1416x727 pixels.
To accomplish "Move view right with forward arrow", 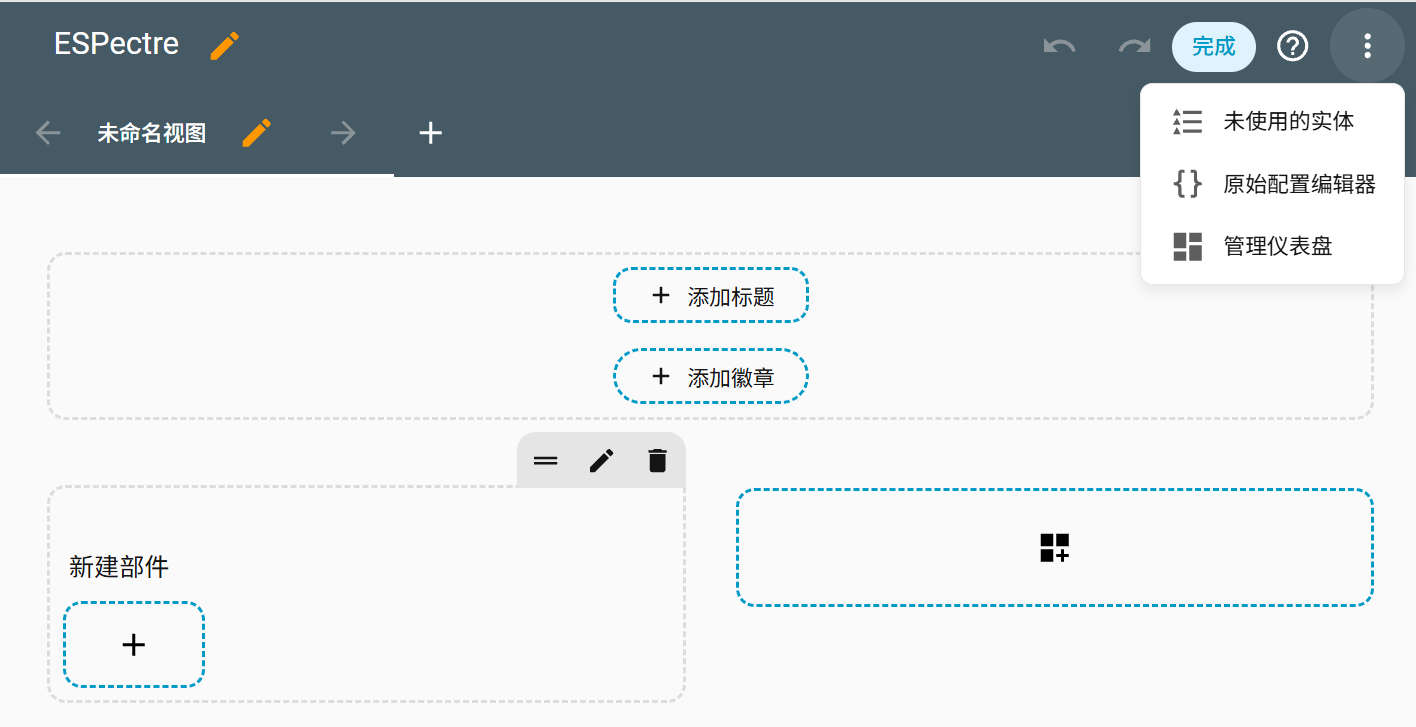I will point(343,133).
